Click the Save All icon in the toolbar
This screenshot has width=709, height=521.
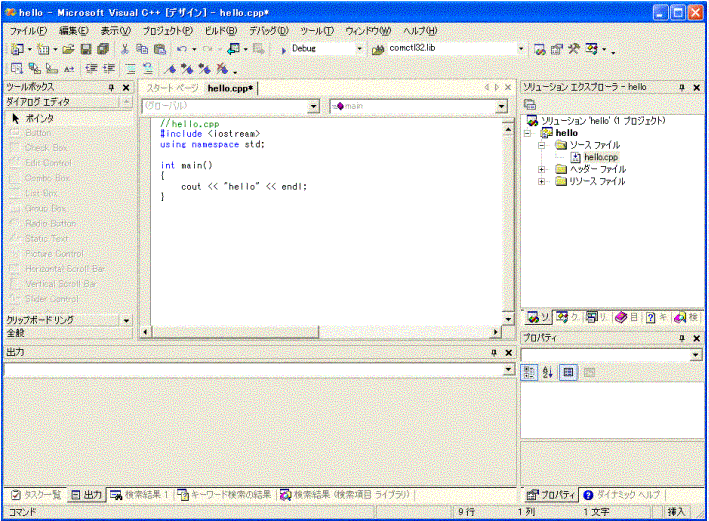click(x=102, y=48)
